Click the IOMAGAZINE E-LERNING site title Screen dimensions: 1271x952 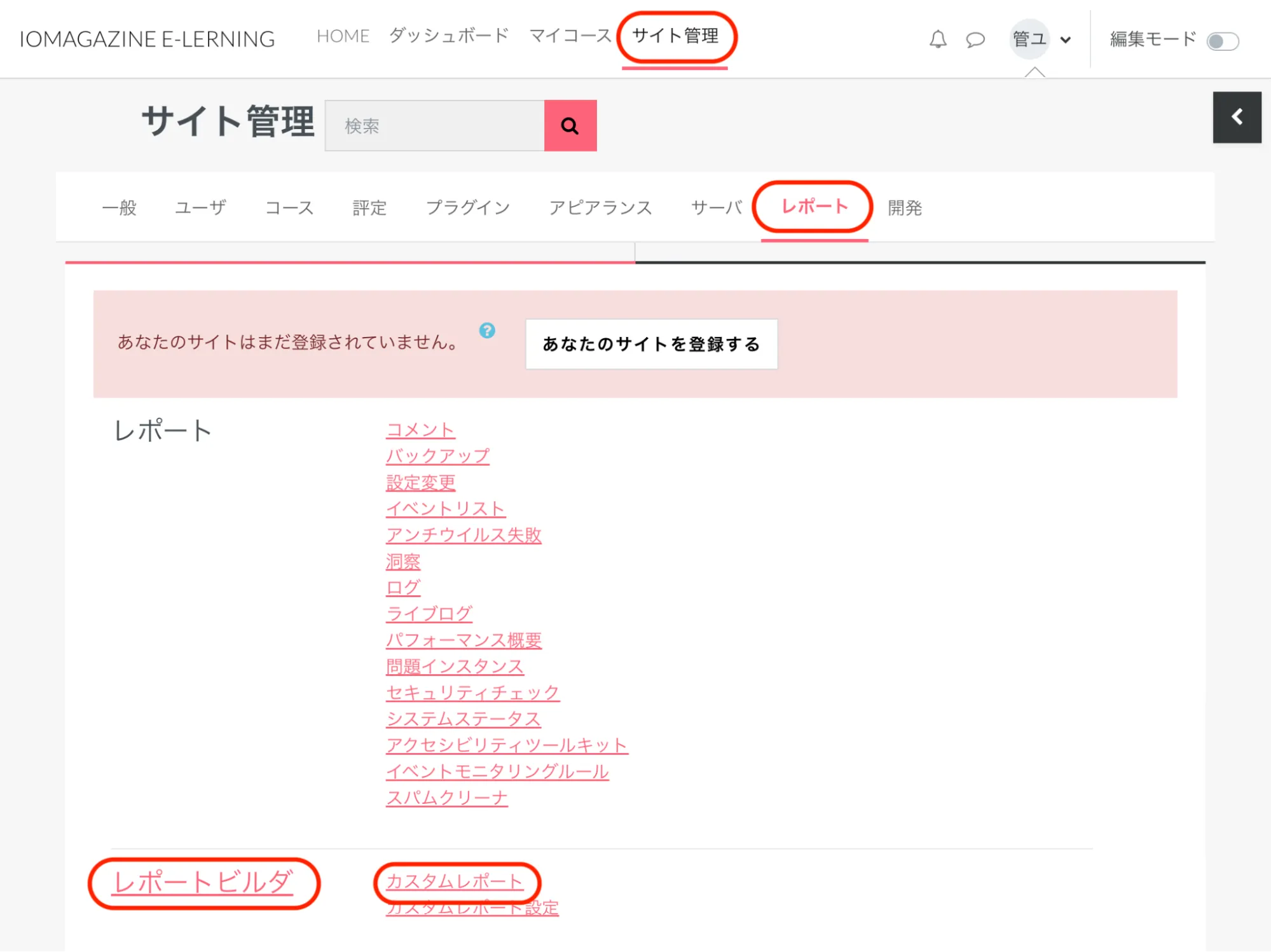[148, 39]
